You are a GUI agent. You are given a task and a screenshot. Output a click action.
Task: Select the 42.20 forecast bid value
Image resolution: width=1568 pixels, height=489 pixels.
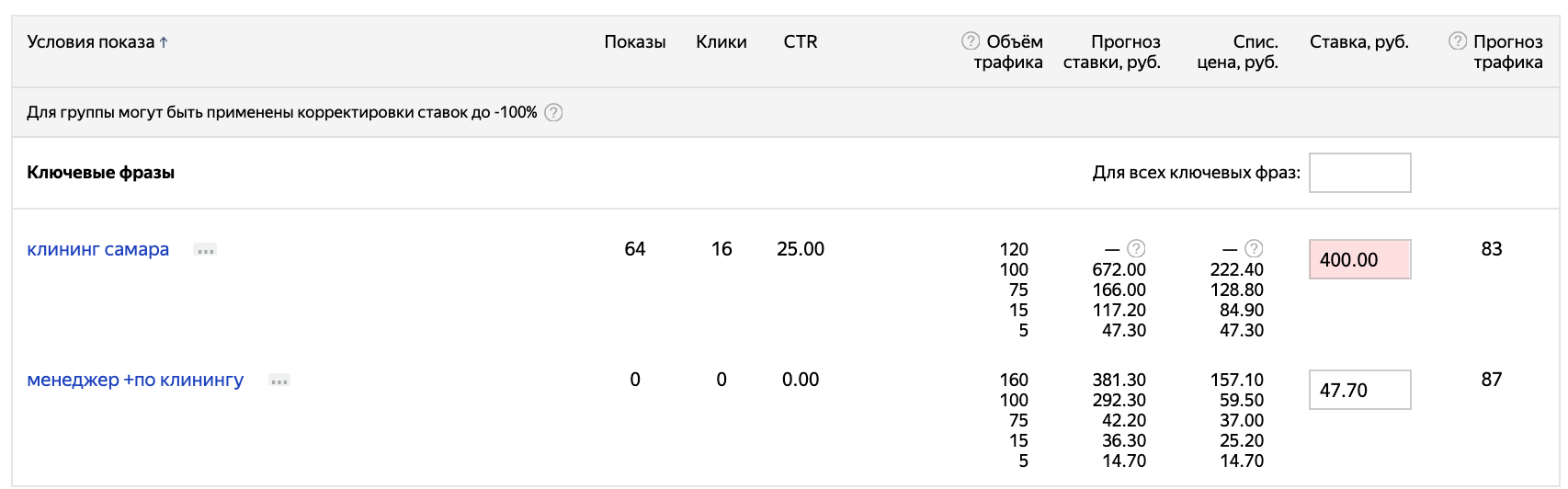point(1123,420)
